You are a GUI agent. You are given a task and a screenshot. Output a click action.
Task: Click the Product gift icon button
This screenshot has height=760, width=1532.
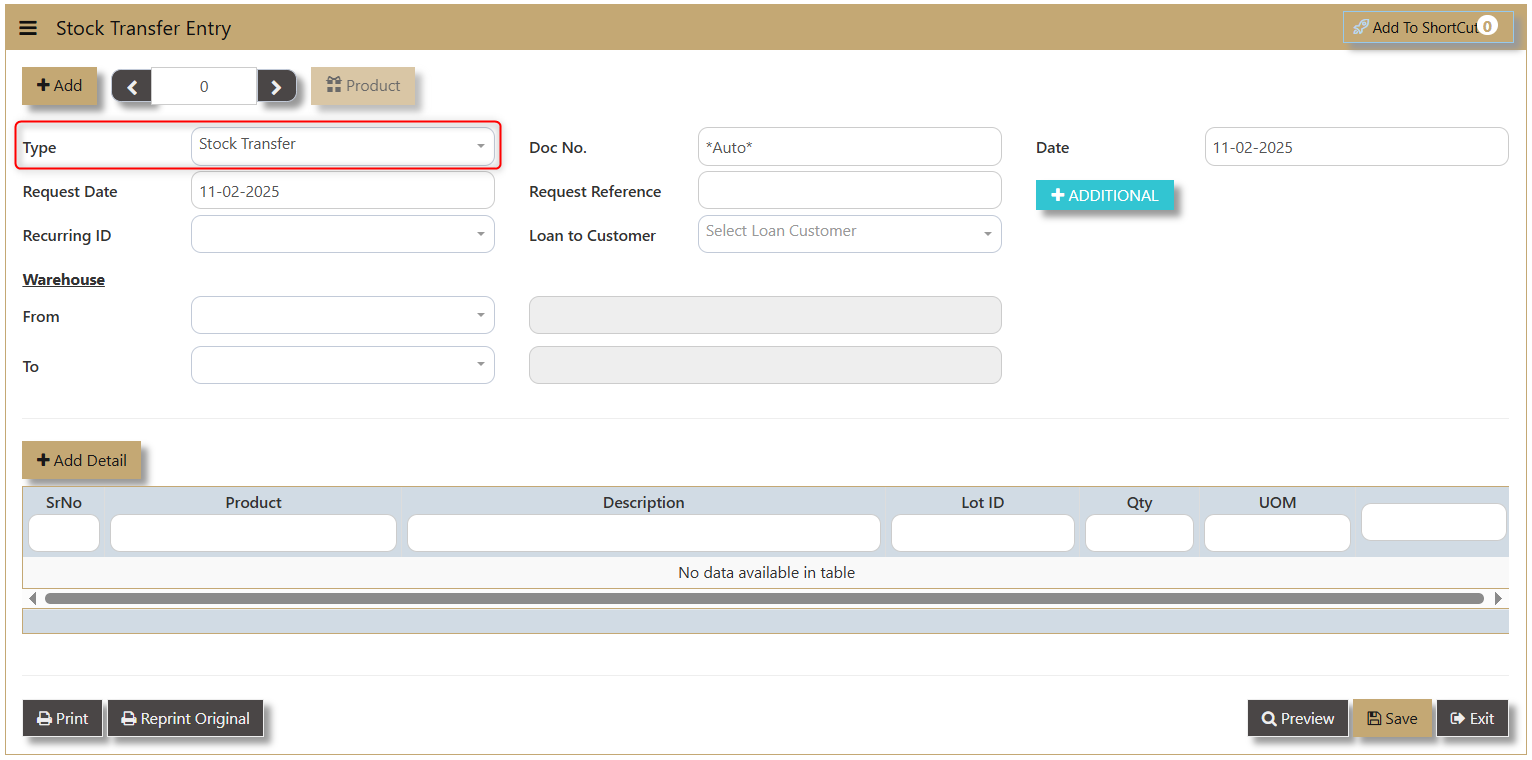[x=363, y=86]
